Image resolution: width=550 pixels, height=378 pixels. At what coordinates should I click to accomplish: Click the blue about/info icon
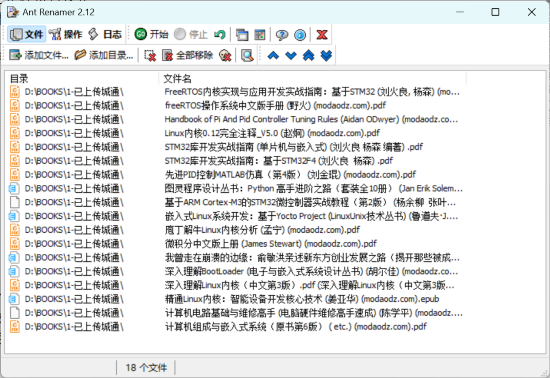[x=300, y=35]
